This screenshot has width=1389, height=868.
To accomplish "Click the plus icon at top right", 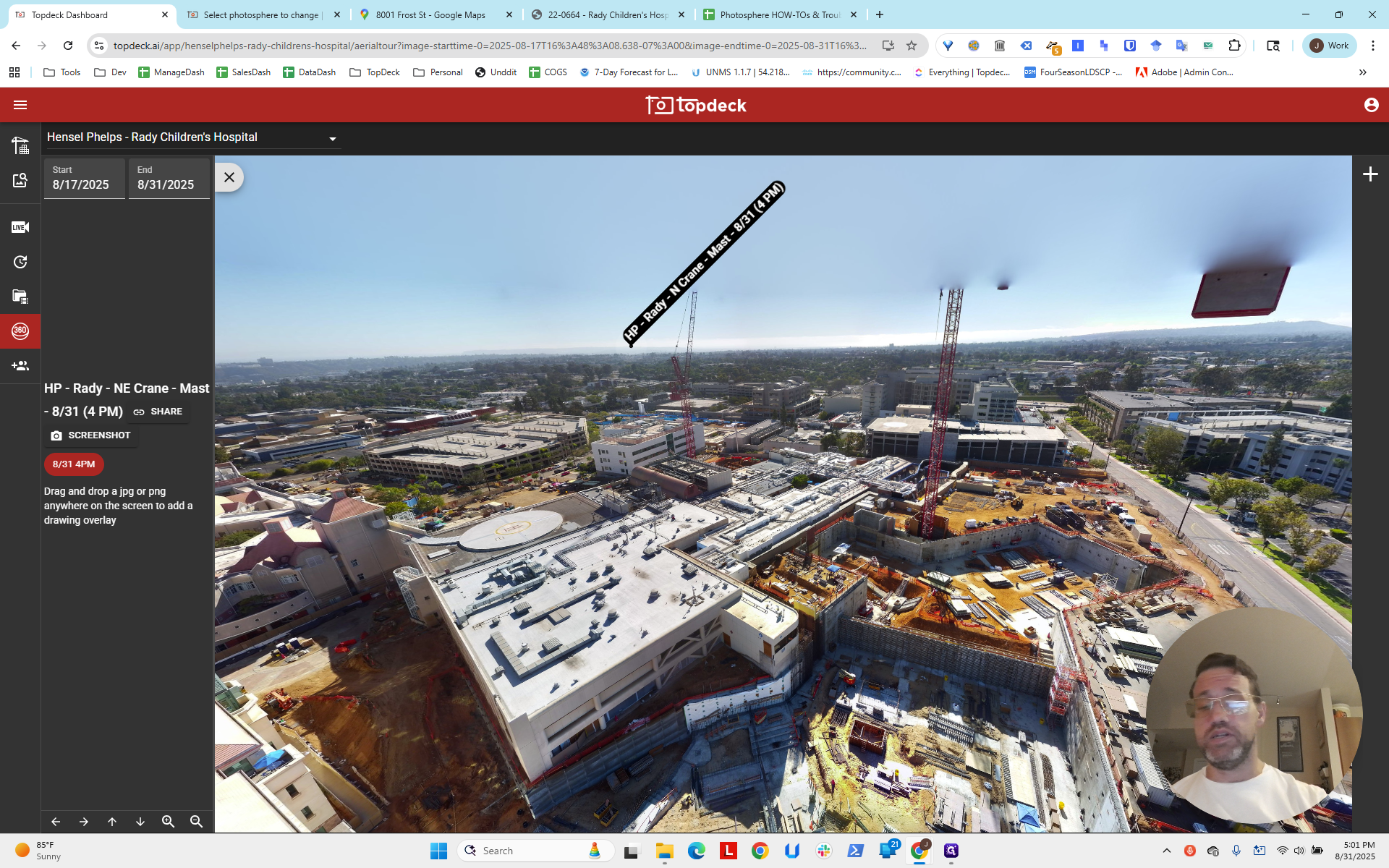I will 1370,174.
